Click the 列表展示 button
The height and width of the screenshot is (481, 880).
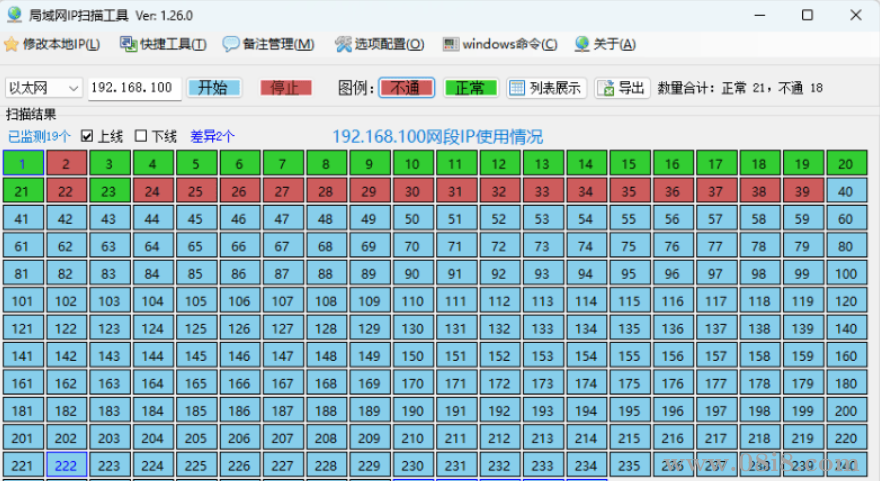pyautogui.click(x=546, y=88)
